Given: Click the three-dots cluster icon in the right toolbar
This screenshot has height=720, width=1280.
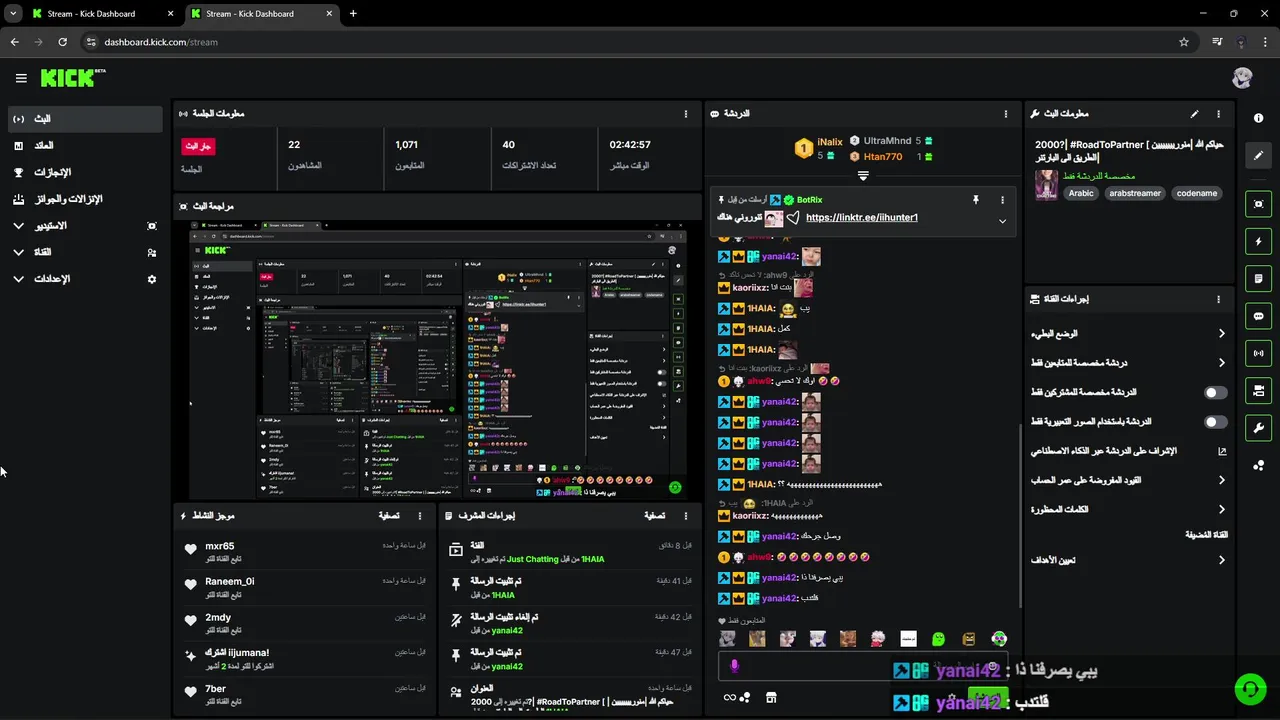Looking at the screenshot, I should tap(1258, 465).
